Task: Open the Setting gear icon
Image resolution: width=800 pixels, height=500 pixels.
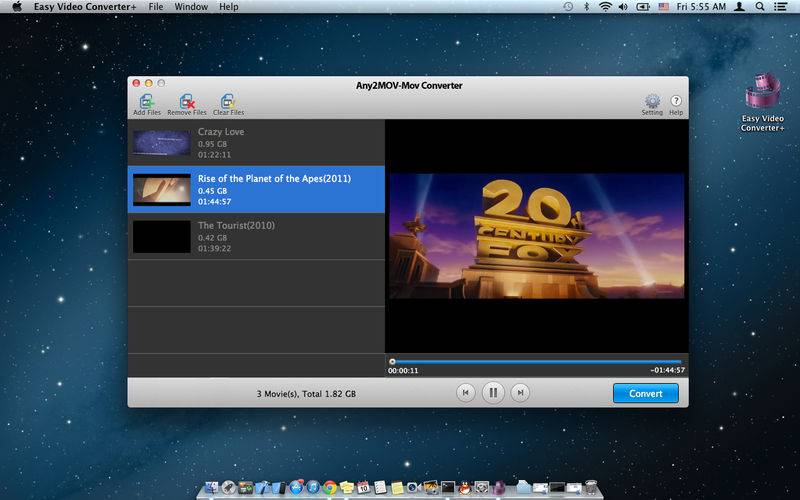Action: tap(652, 102)
